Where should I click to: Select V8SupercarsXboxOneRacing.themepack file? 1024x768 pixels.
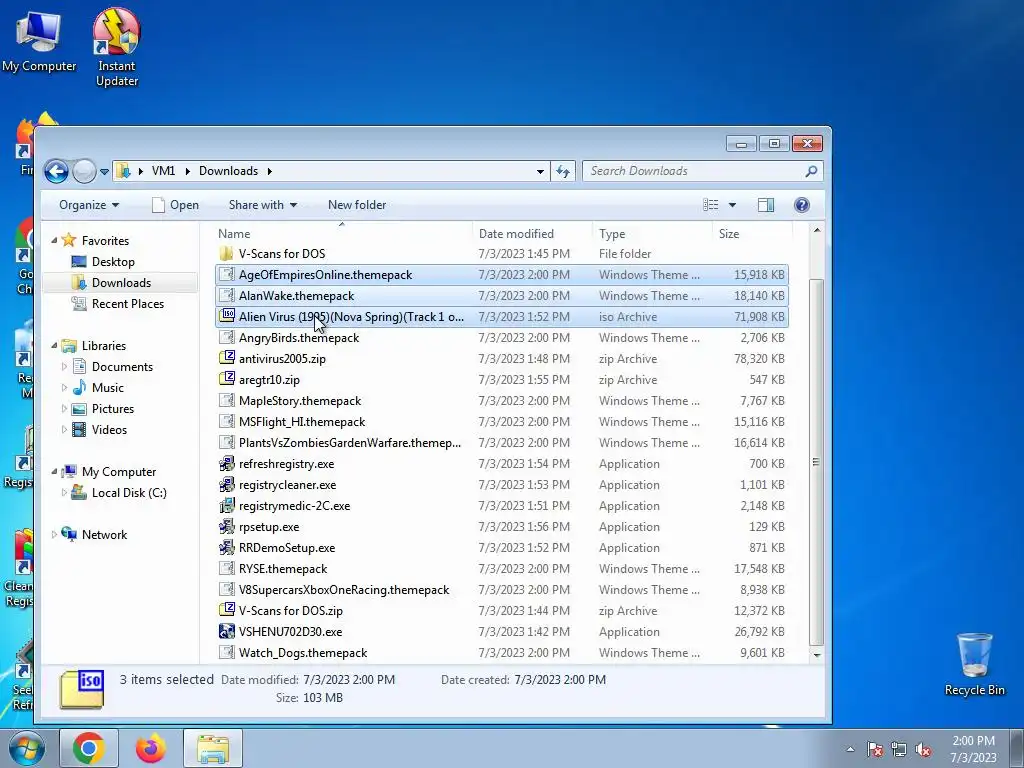502,590
